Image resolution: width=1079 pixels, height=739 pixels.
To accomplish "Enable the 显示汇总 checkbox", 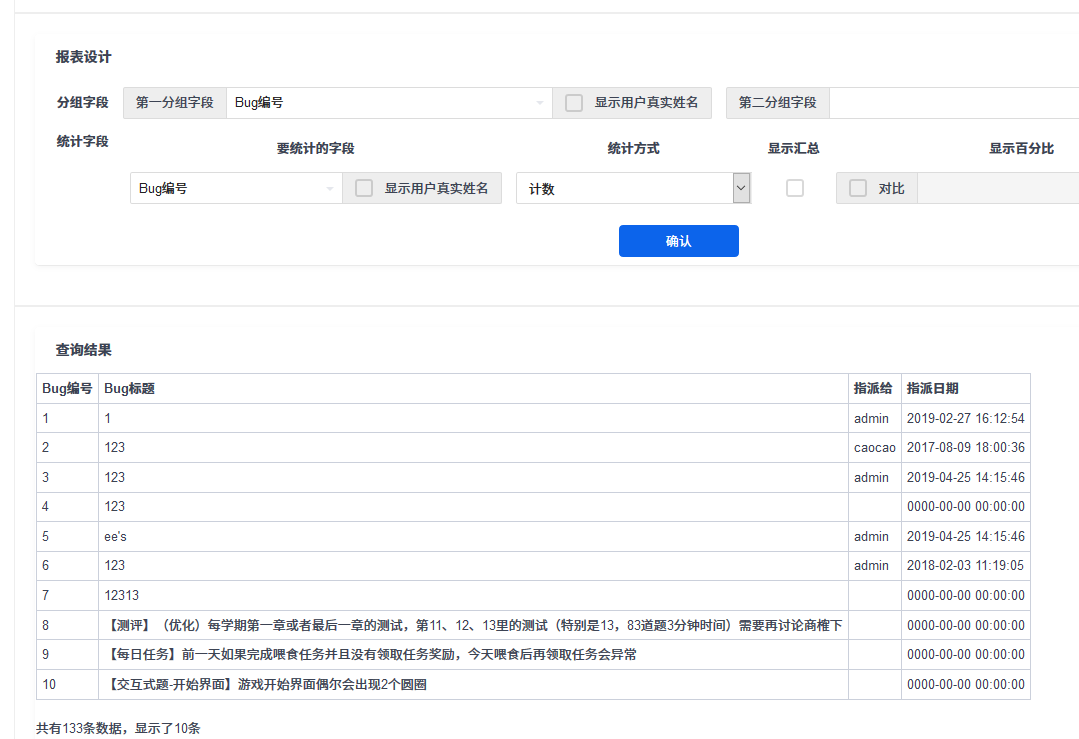I will [795, 188].
